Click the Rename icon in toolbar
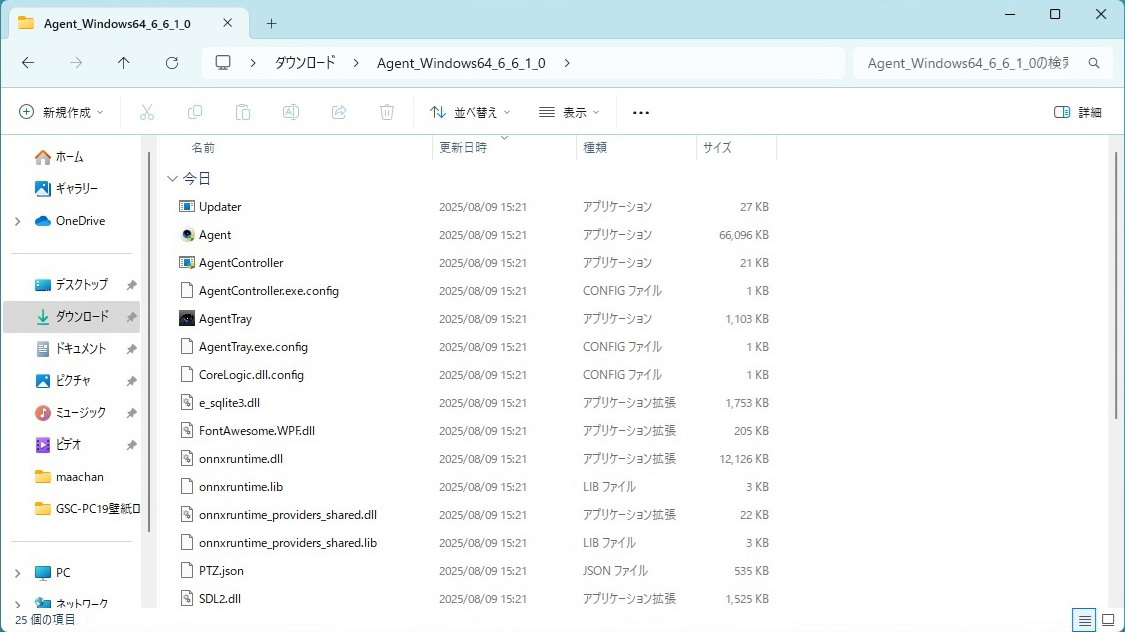1125x632 pixels. [x=291, y=112]
